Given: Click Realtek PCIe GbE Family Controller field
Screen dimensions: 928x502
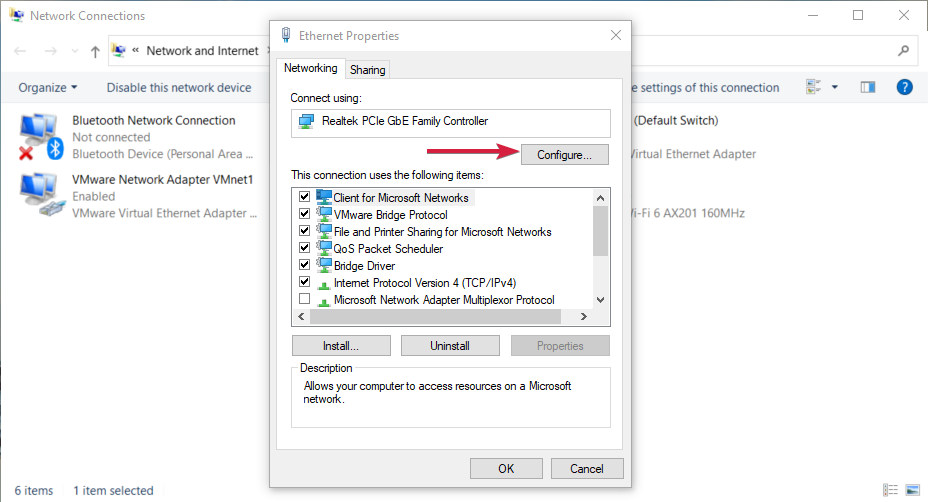Looking at the screenshot, I should (450, 123).
